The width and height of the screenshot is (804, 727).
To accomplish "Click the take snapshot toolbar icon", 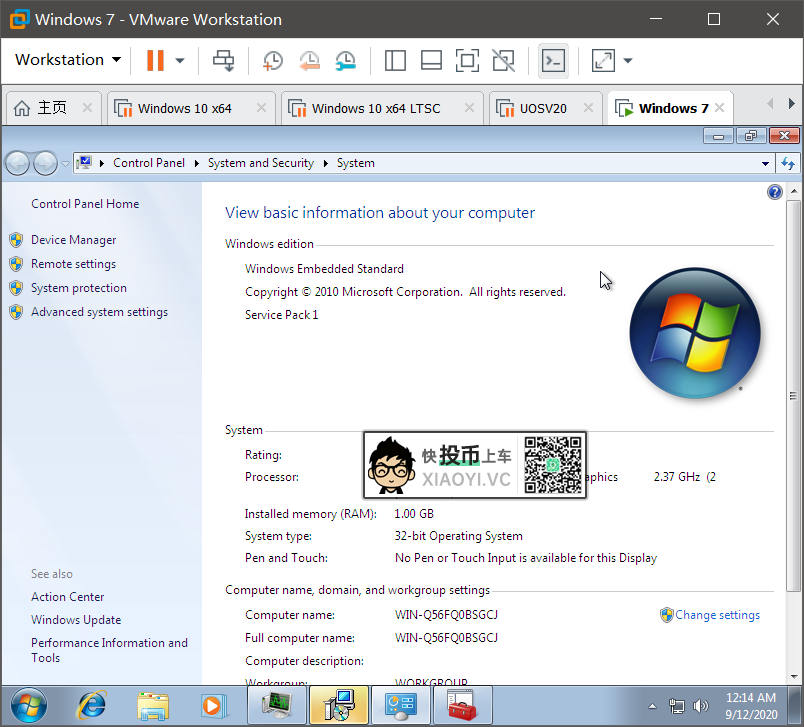I will click(x=272, y=60).
